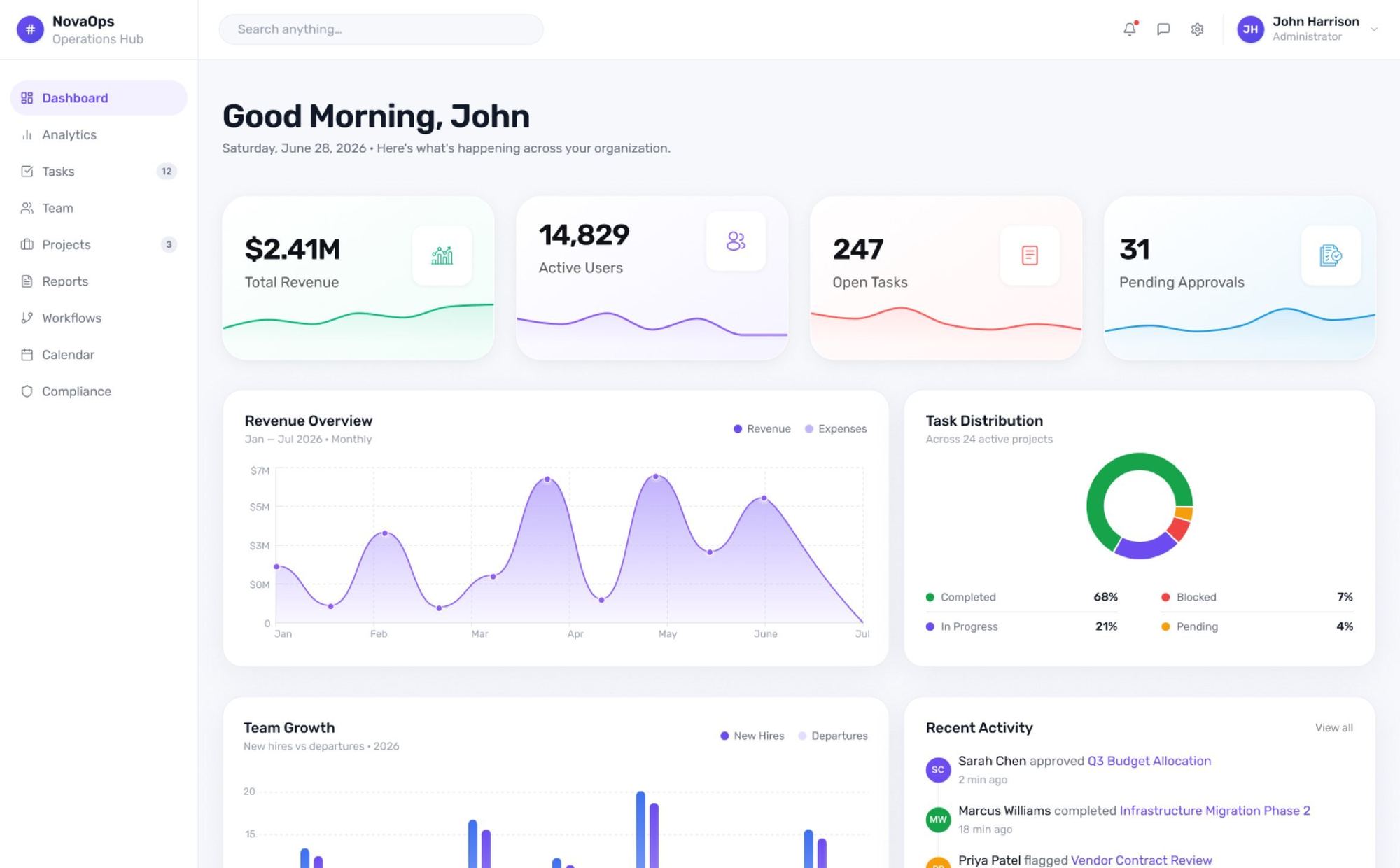Click the Search anything field
1400x868 pixels.
[x=381, y=29]
